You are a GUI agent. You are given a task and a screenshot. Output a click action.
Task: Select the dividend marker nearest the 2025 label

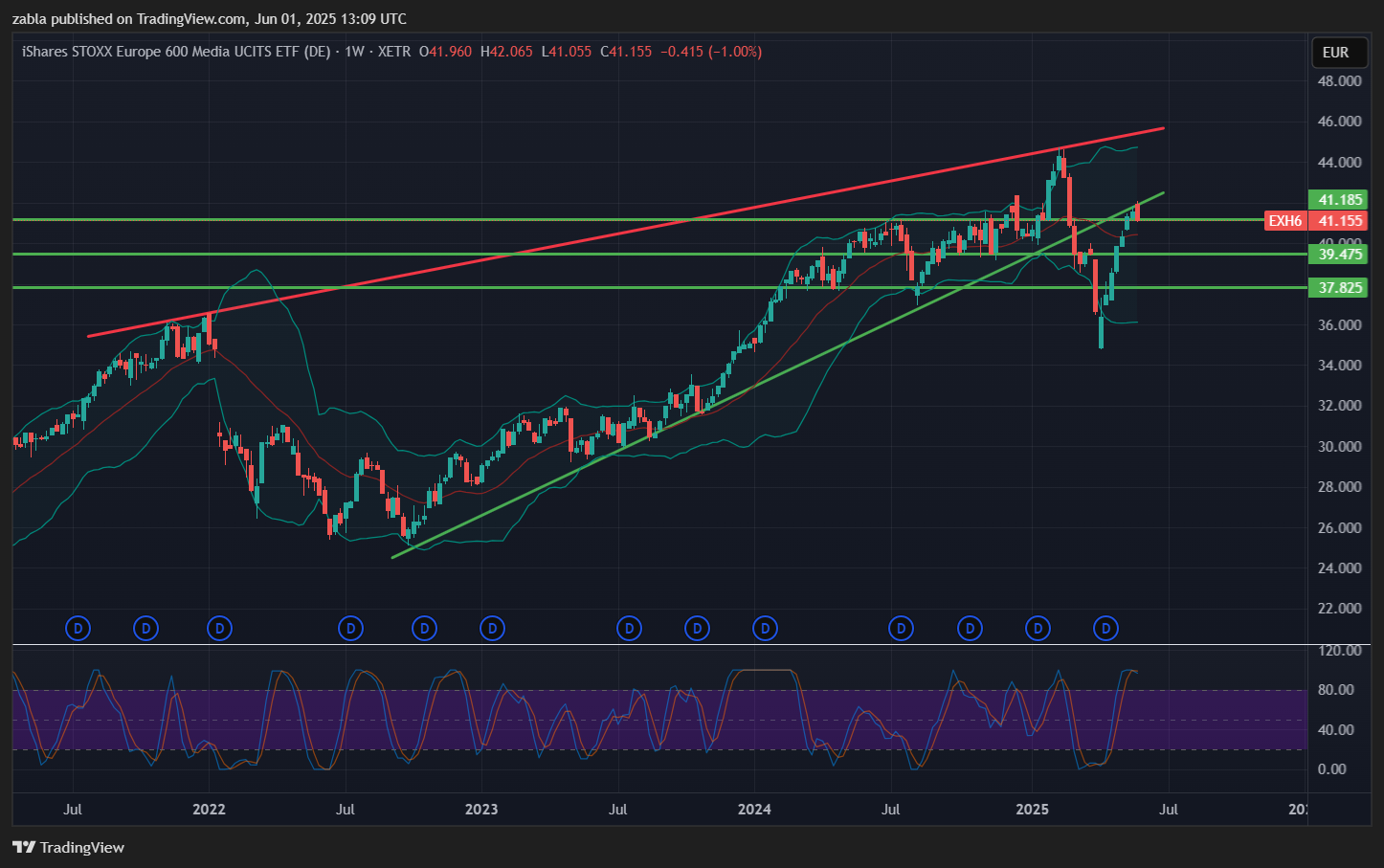coord(1038,629)
